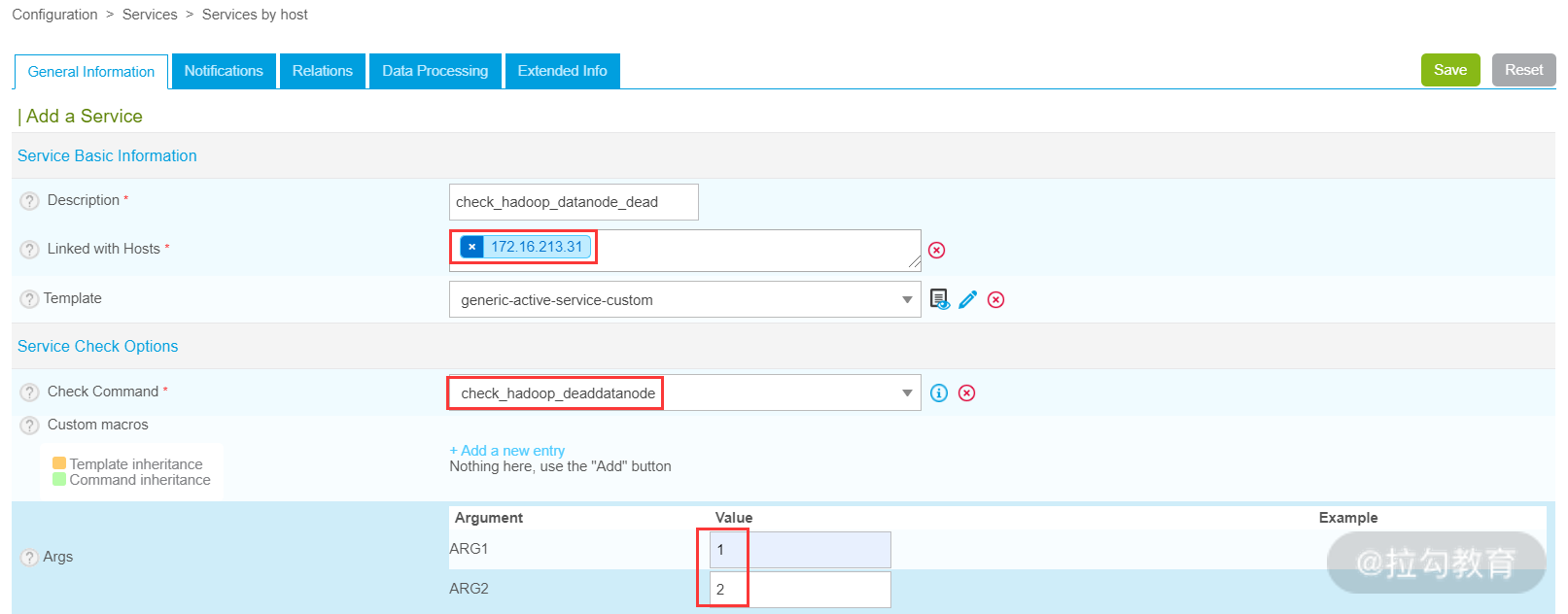Click into ARG1 value field
The width and height of the screenshot is (1568, 614).
(800, 550)
